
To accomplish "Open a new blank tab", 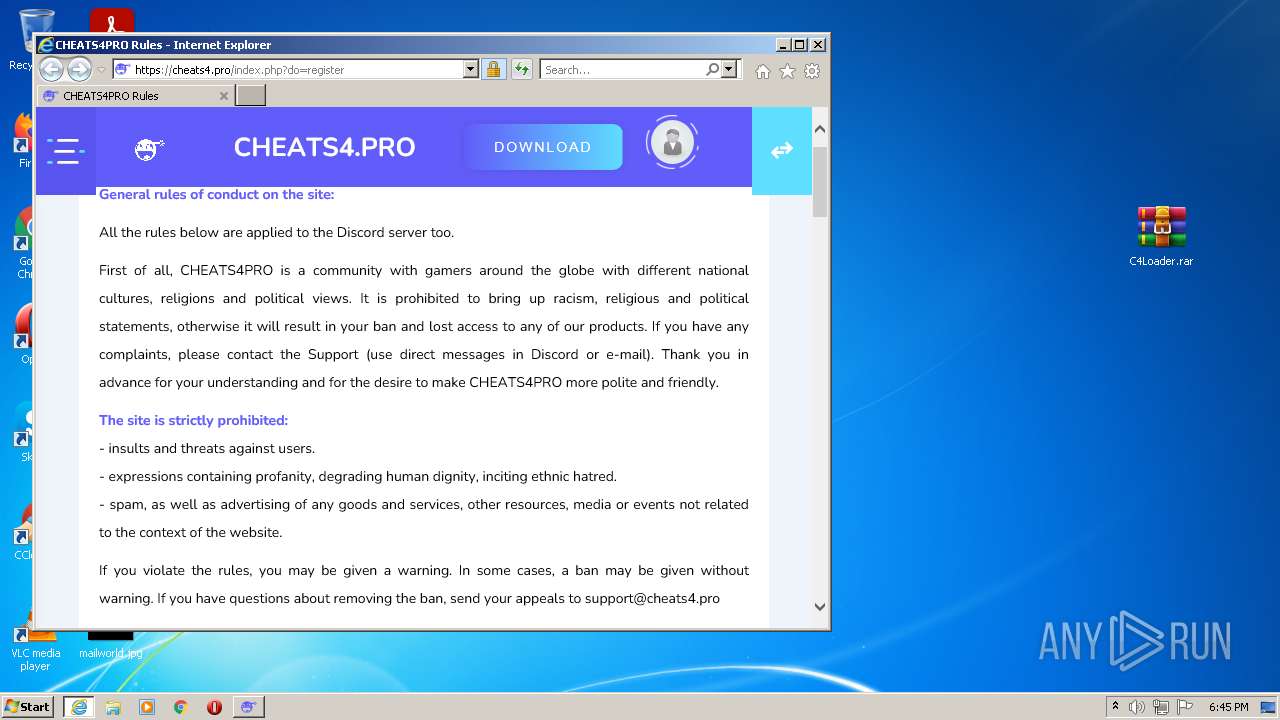I will tap(250, 95).
